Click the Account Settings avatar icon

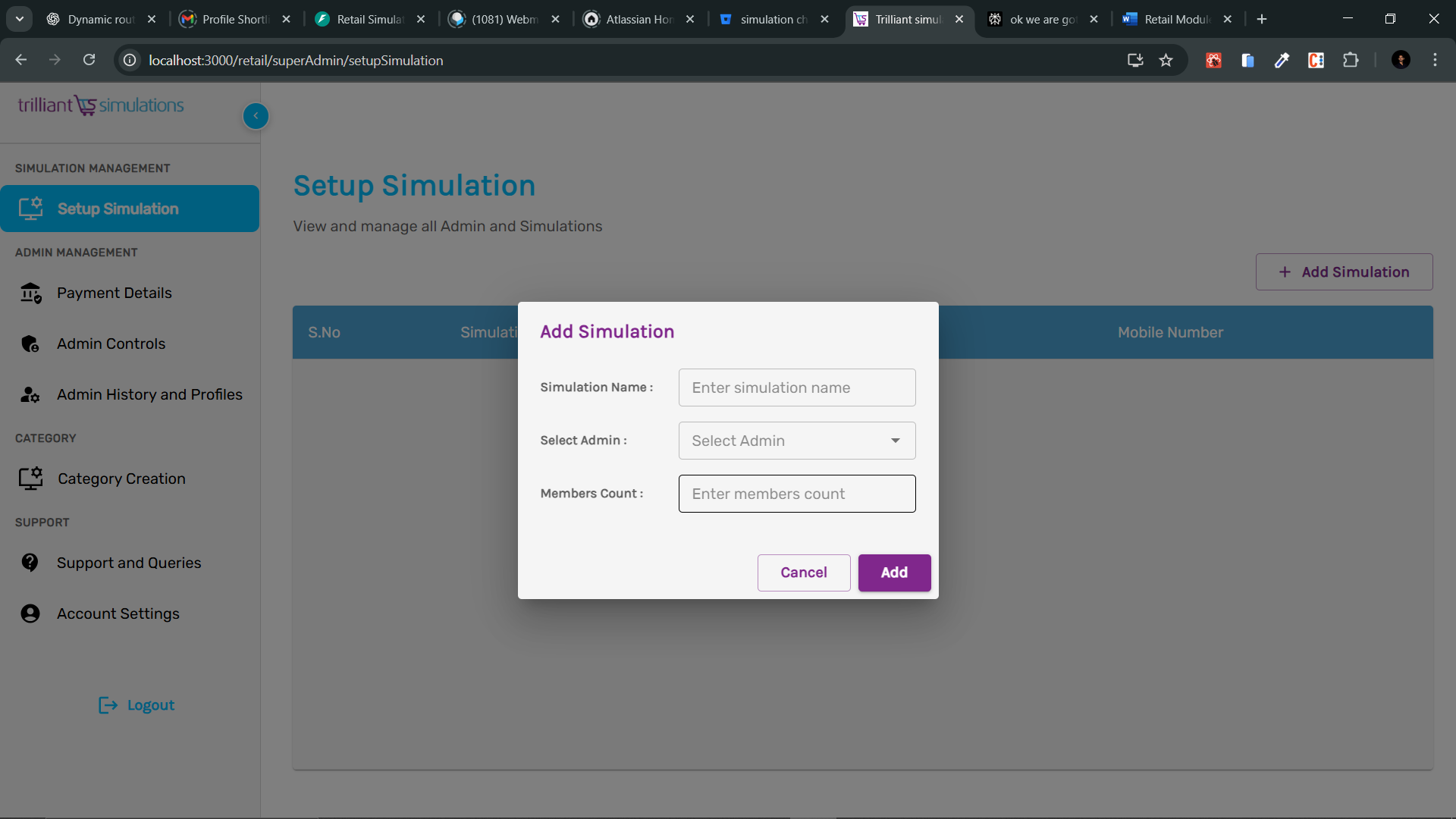[30, 613]
